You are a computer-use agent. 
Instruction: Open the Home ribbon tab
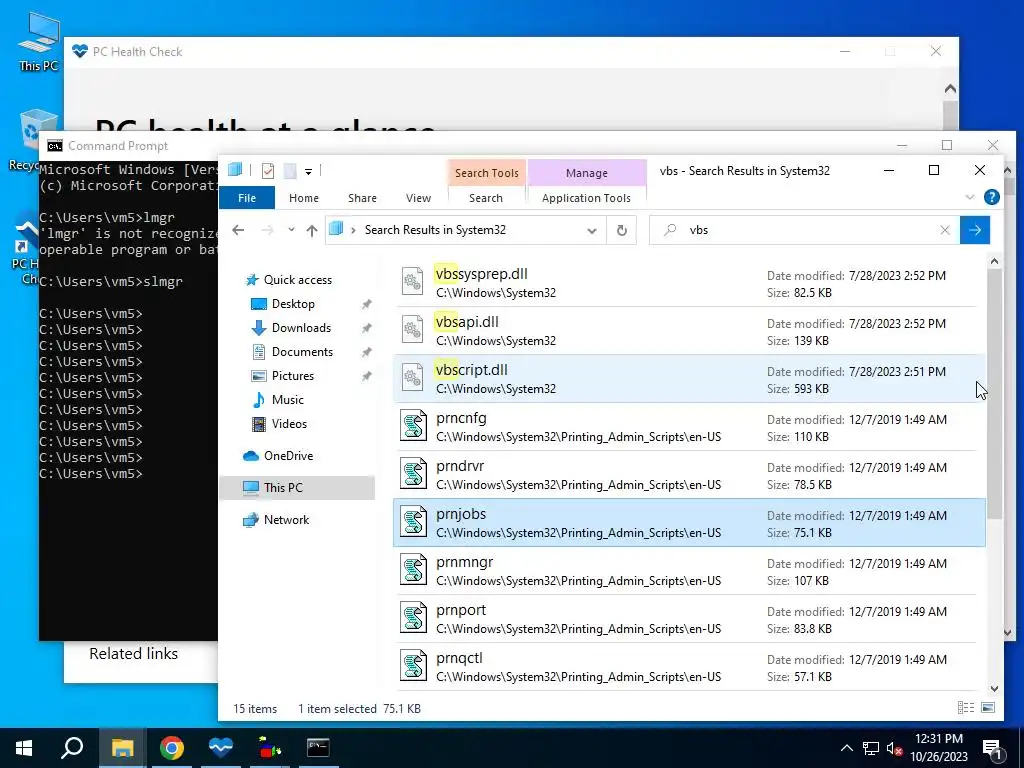pos(304,198)
